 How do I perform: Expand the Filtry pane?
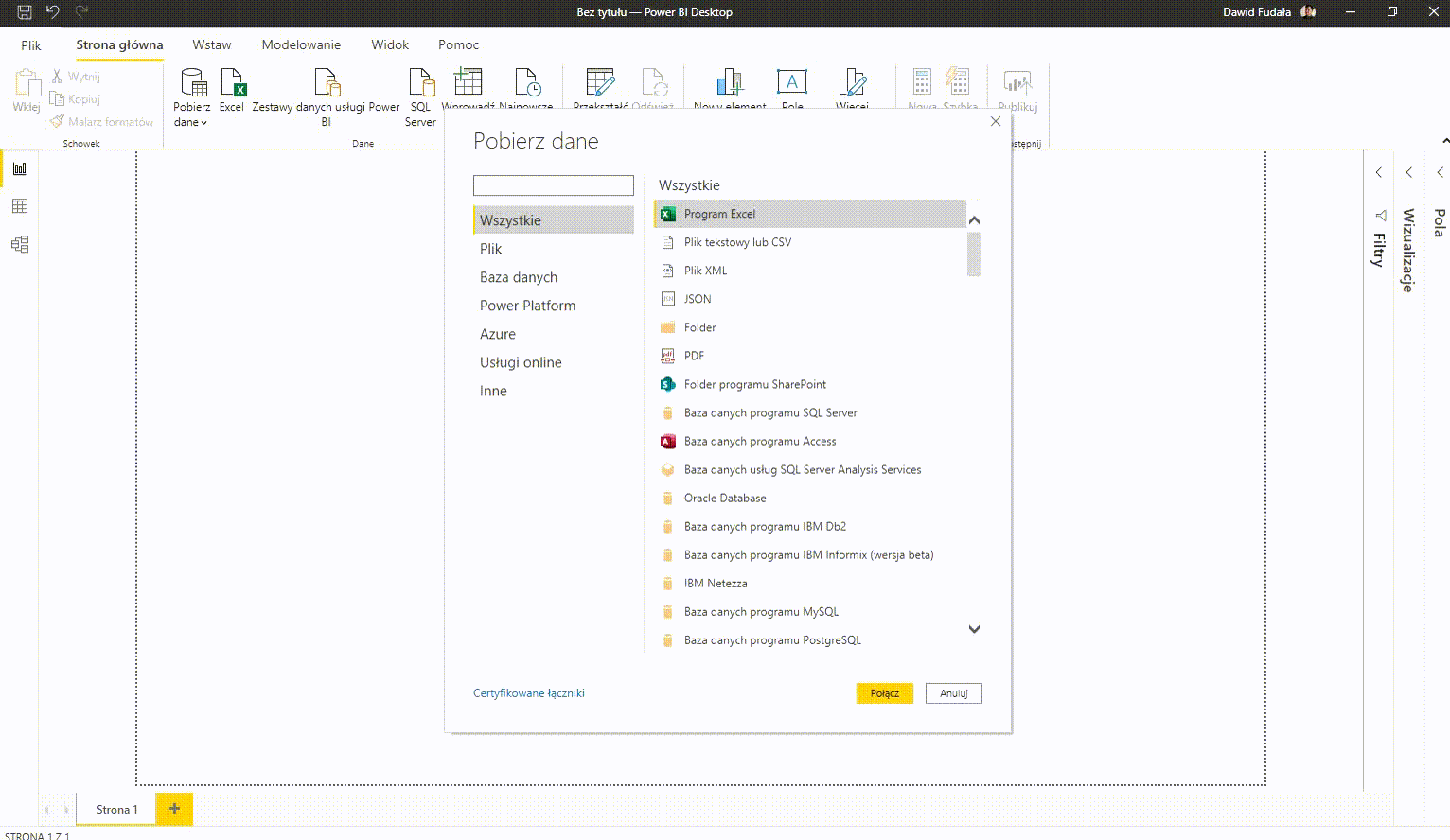(x=1379, y=172)
